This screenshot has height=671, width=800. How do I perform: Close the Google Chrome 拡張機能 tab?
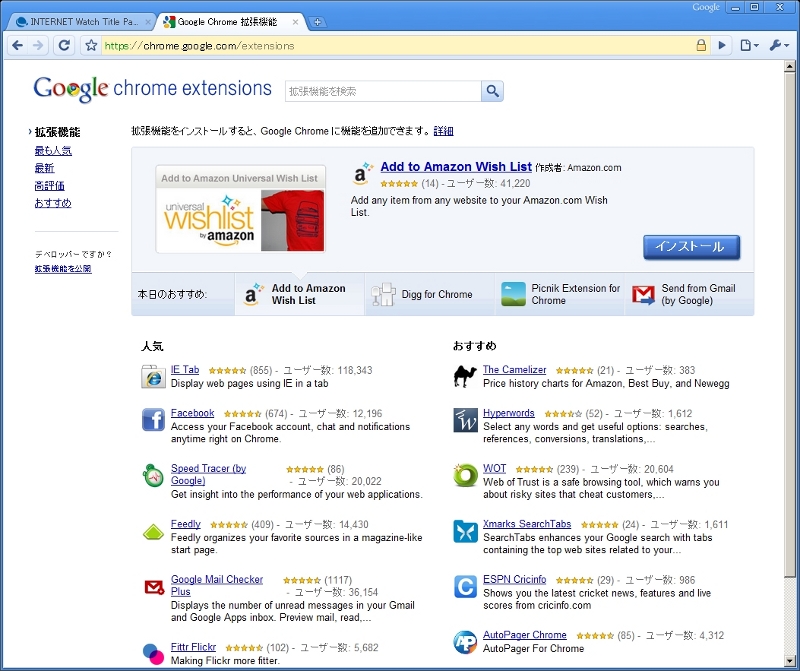click(295, 22)
